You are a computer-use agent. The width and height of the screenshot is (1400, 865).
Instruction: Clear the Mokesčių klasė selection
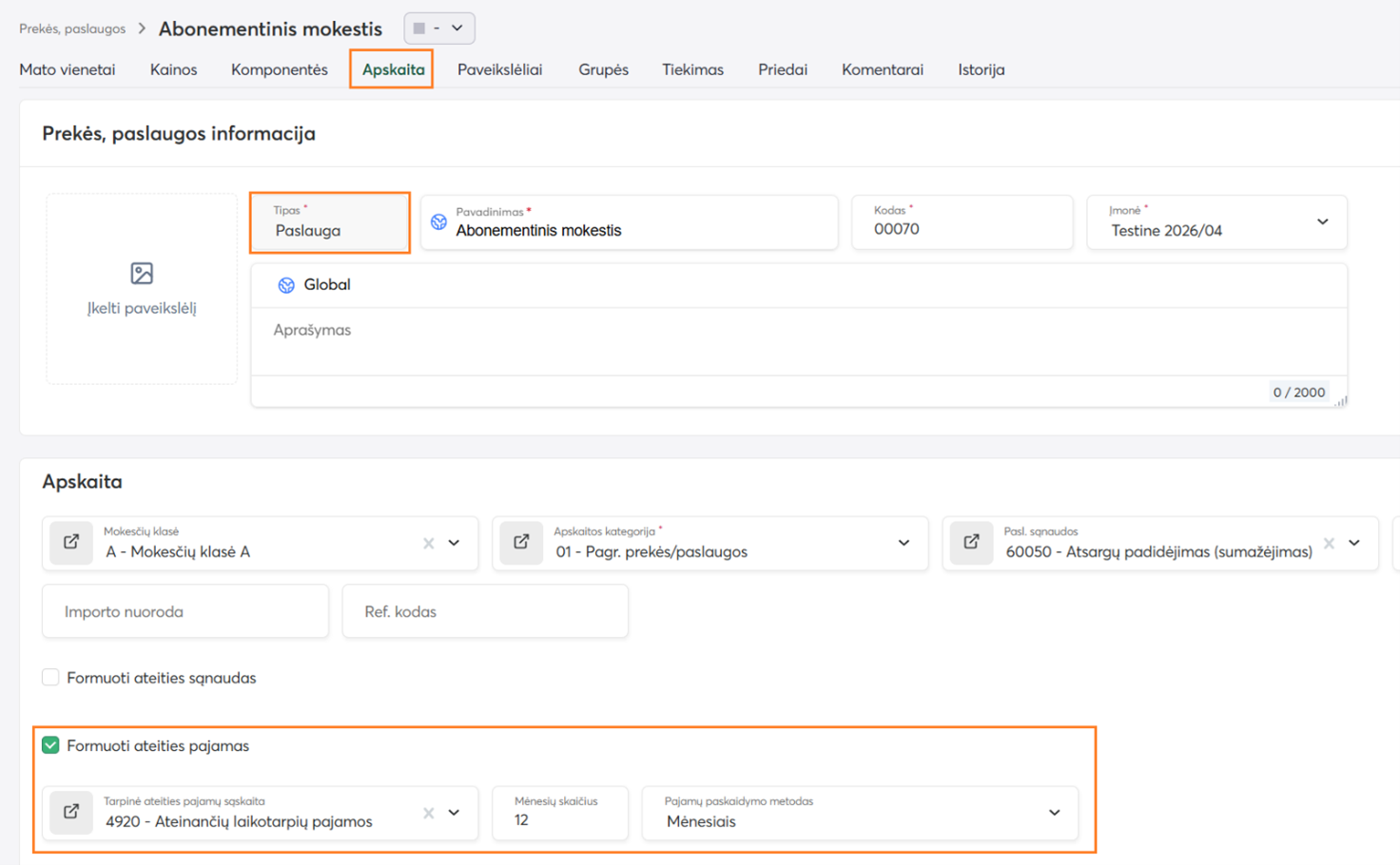pos(428,544)
